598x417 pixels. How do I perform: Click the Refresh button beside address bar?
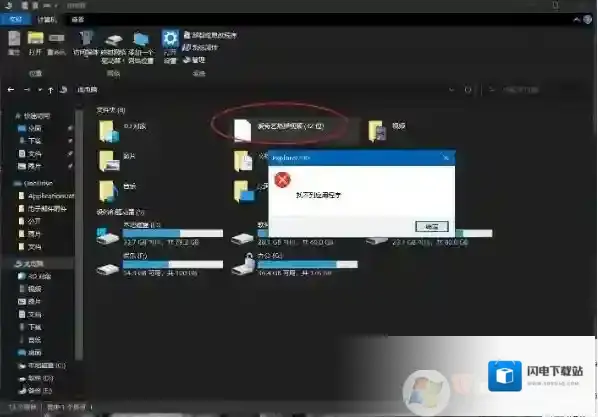468,90
